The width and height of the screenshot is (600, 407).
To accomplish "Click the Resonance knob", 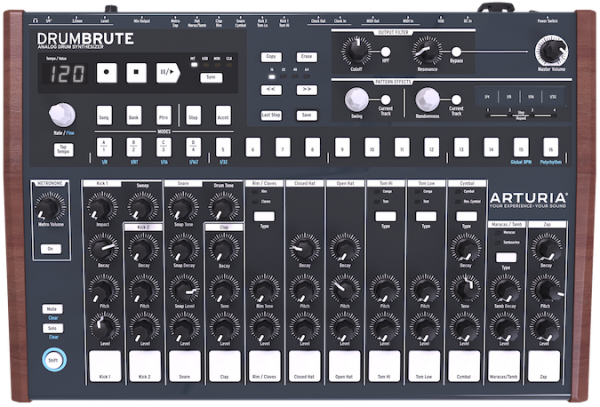I will pos(427,52).
